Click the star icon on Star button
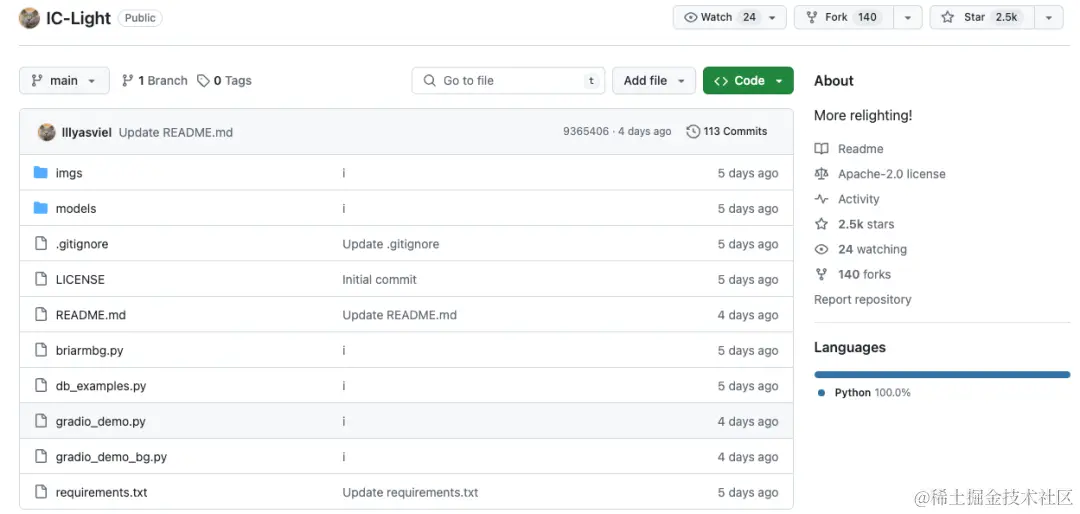The width and height of the screenshot is (1080, 514). 948,17
